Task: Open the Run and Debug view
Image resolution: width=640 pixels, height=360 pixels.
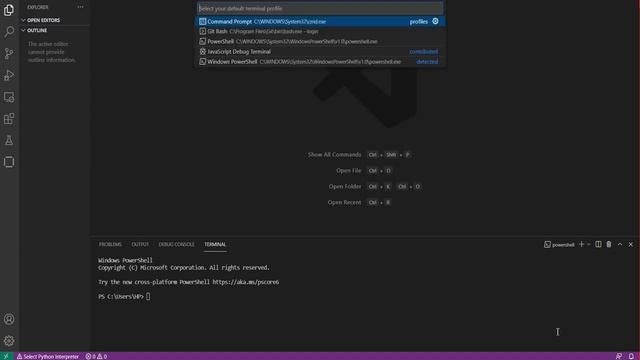Action: click(9, 75)
